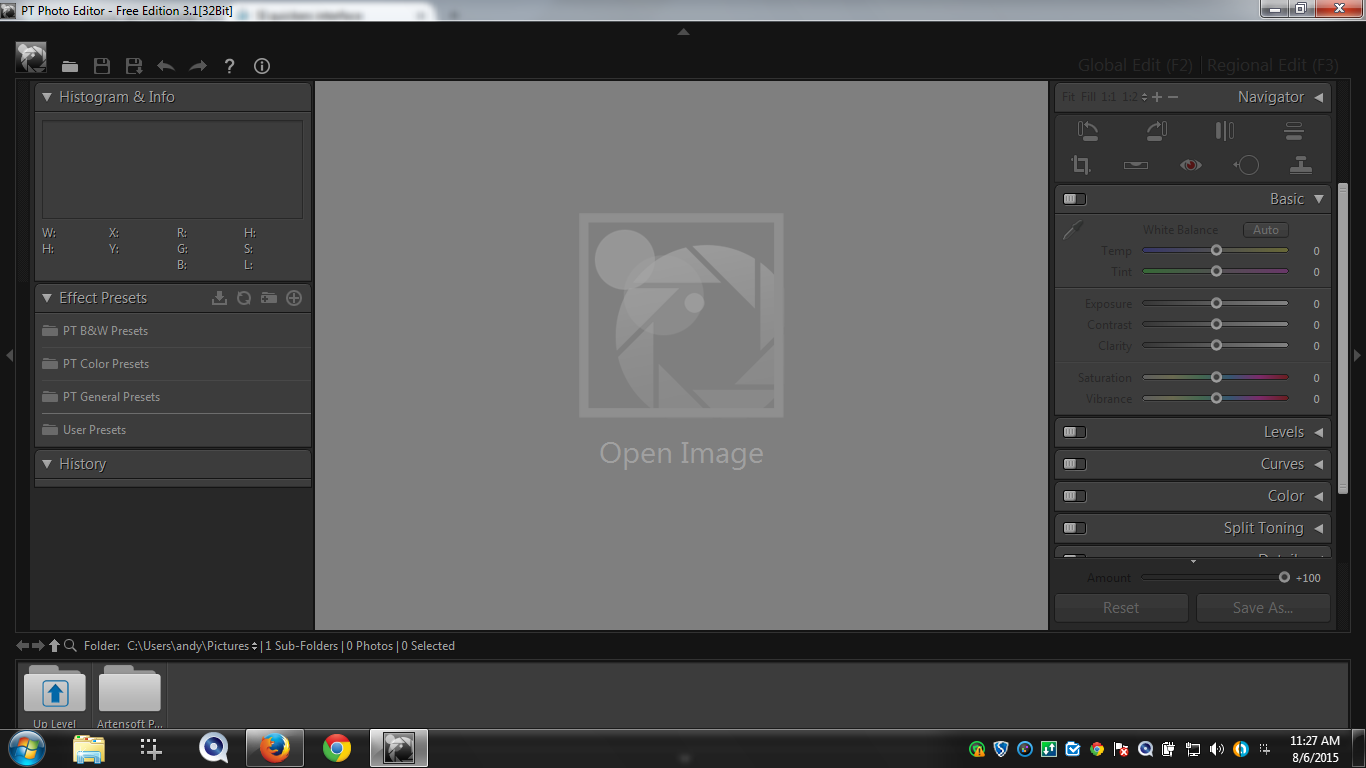Click Open Image in the canvas
The height and width of the screenshot is (768, 1366).
(681, 453)
